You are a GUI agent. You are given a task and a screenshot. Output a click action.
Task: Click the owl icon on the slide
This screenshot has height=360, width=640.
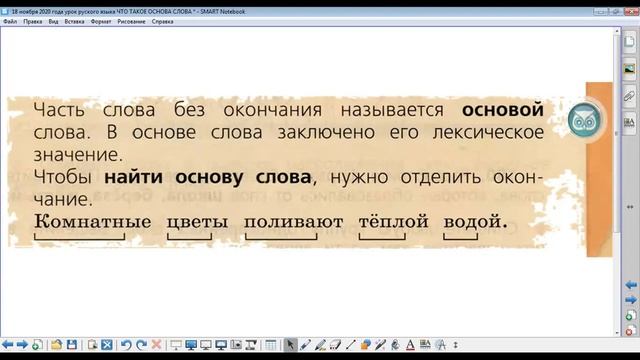click(584, 120)
